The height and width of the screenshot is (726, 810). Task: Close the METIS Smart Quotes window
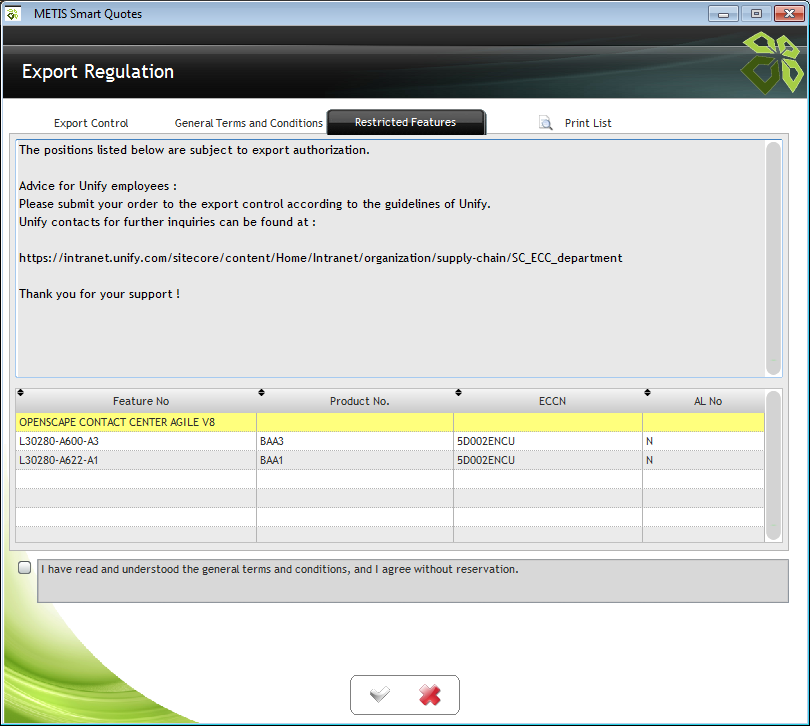[789, 14]
